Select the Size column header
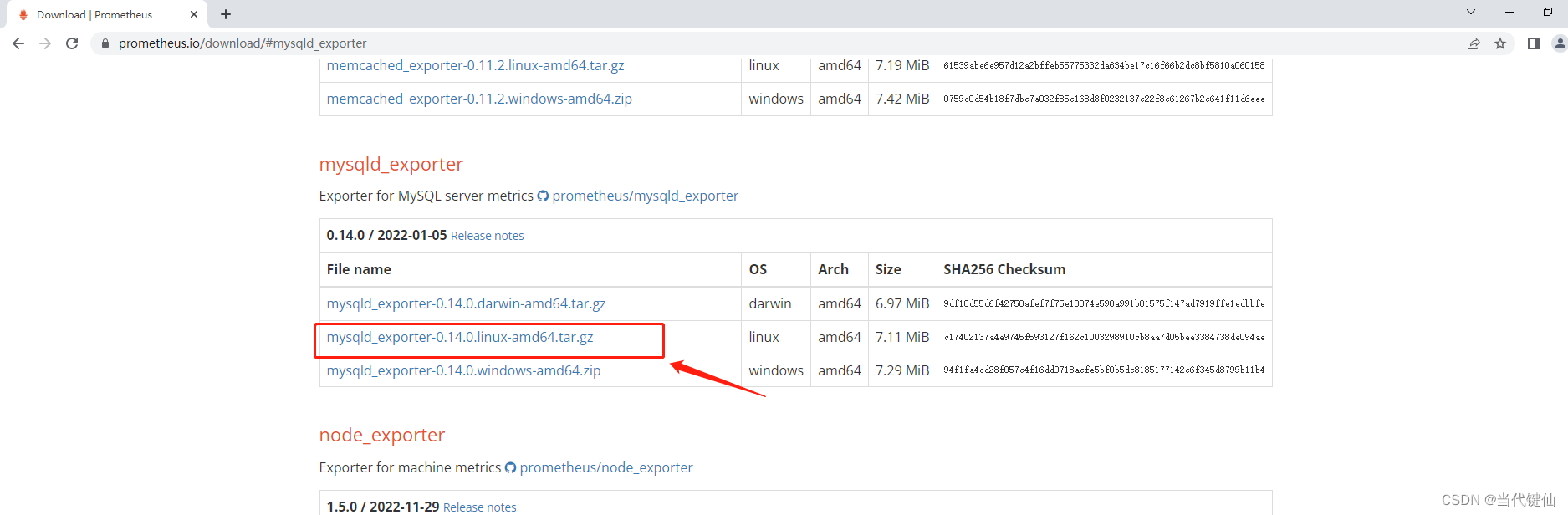The width and height of the screenshot is (1568, 515). 888,269
